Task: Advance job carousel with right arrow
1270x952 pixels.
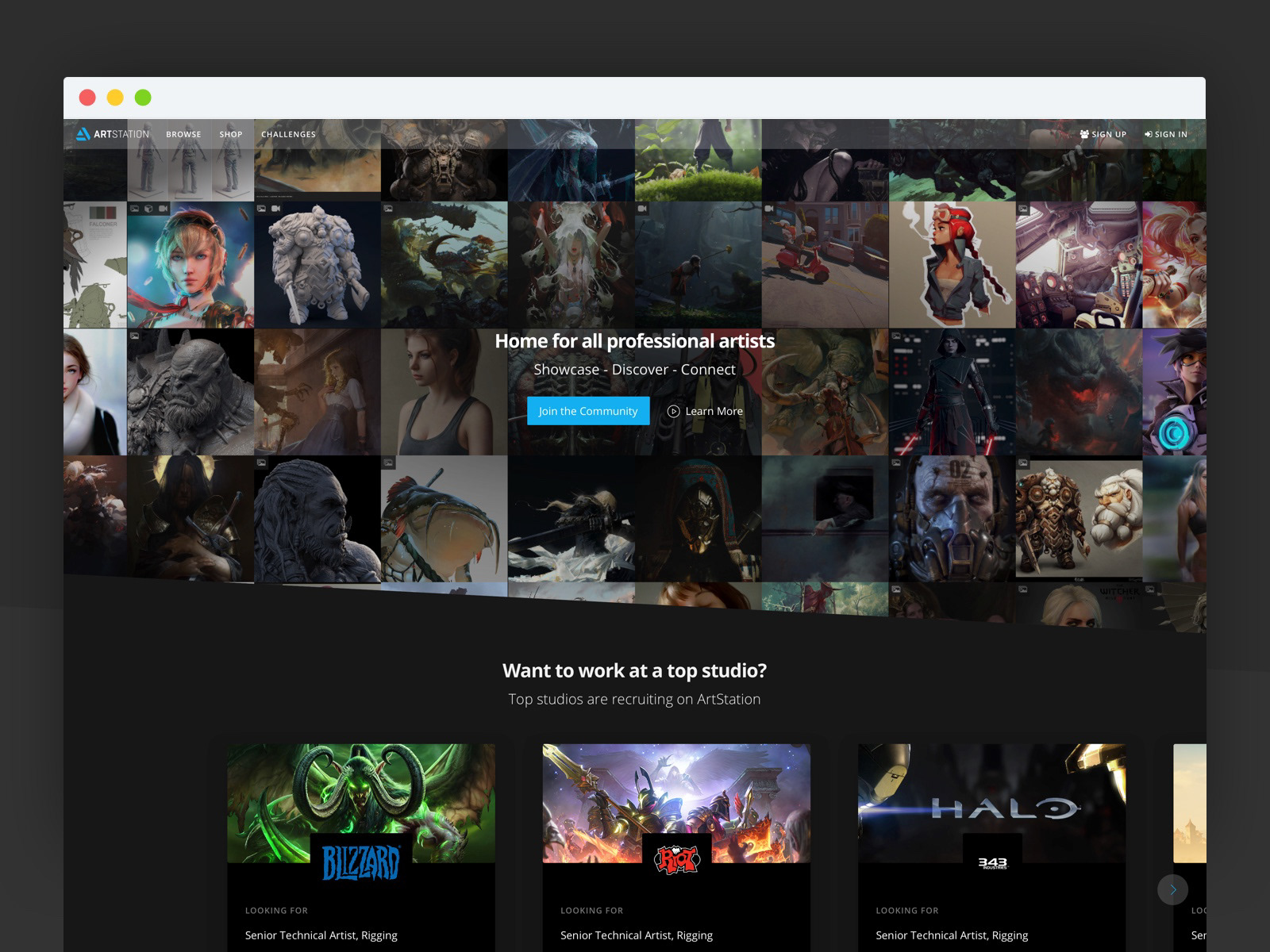Action: coord(1172,889)
